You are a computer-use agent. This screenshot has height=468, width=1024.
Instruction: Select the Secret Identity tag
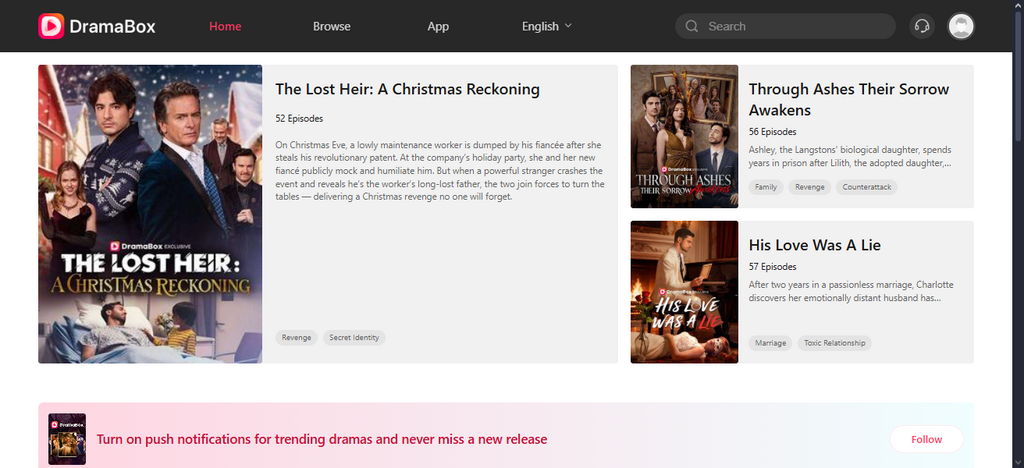click(354, 337)
